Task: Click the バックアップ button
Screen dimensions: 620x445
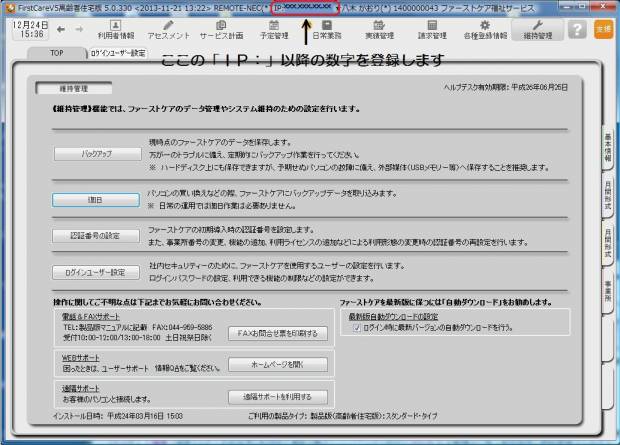Action: pos(96,155)
